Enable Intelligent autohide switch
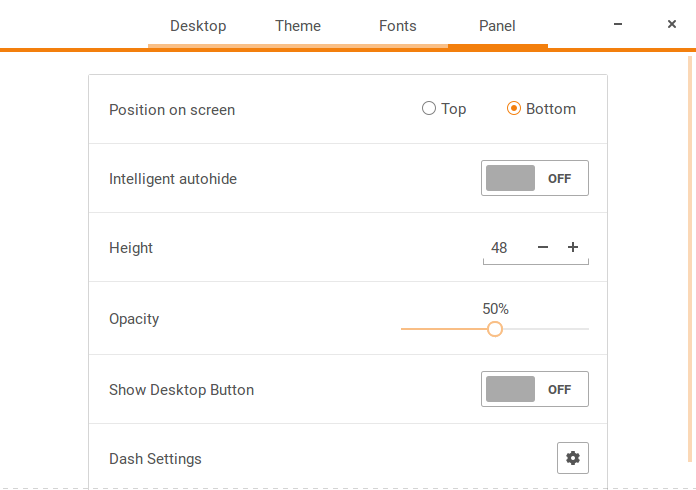This screenshot has height=490, width=696. 535,178
